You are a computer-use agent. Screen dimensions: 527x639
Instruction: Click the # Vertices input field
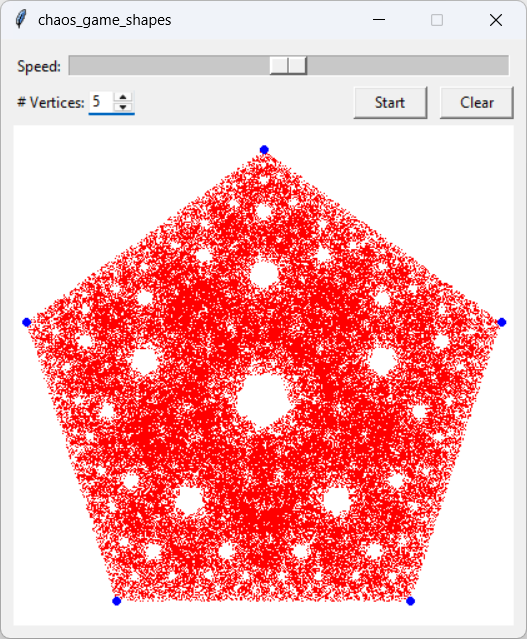coord(101,101)
